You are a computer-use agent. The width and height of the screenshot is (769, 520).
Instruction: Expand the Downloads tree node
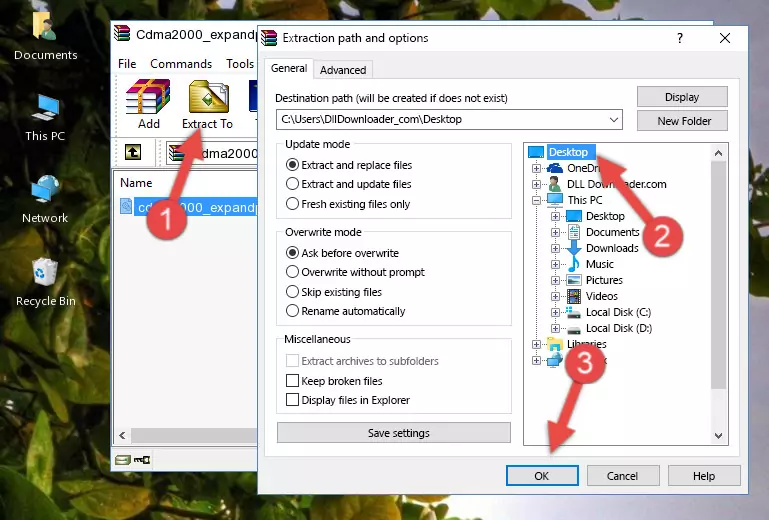tap(555, 248)
